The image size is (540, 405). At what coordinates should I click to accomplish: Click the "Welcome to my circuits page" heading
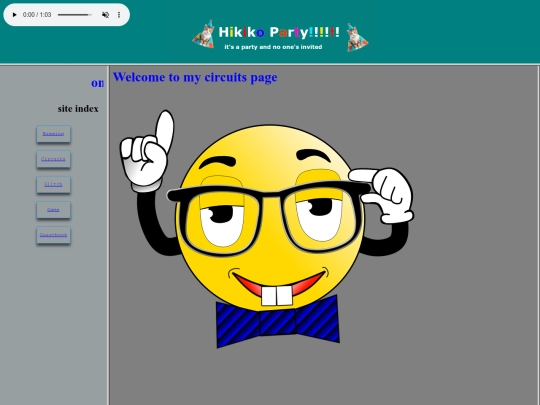[x=195, y=77]
